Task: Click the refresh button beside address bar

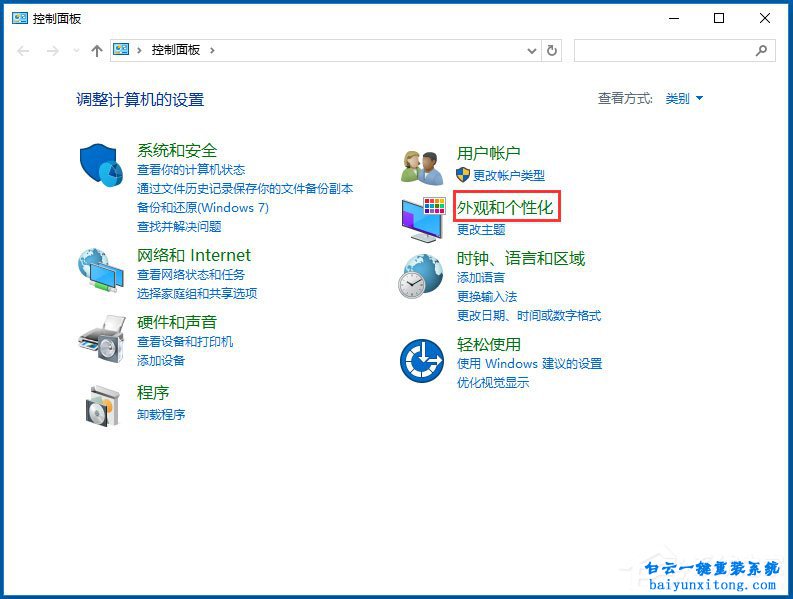Action: [552, 51]
